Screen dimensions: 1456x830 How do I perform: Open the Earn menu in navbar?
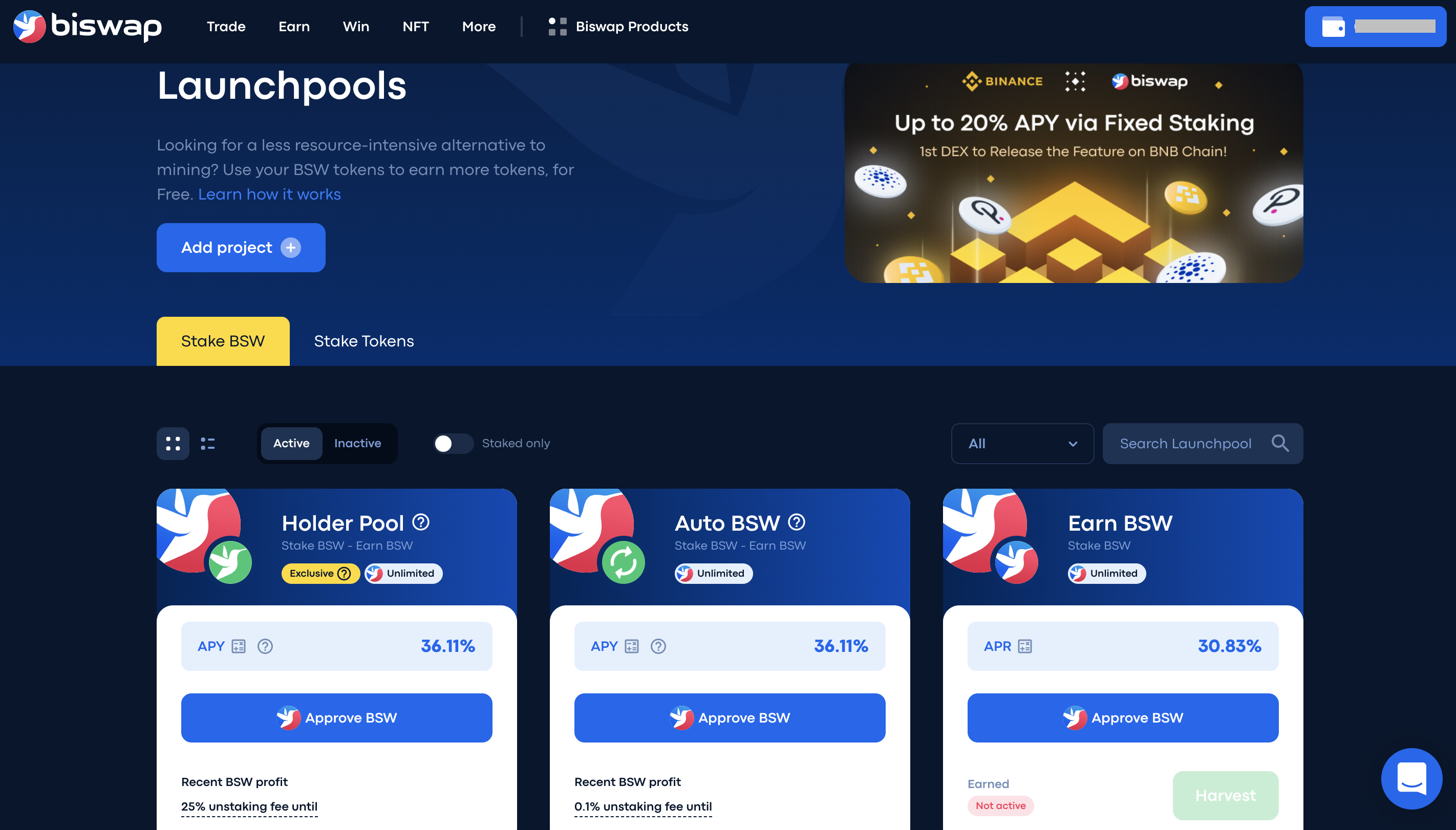[x=294, y=26]
